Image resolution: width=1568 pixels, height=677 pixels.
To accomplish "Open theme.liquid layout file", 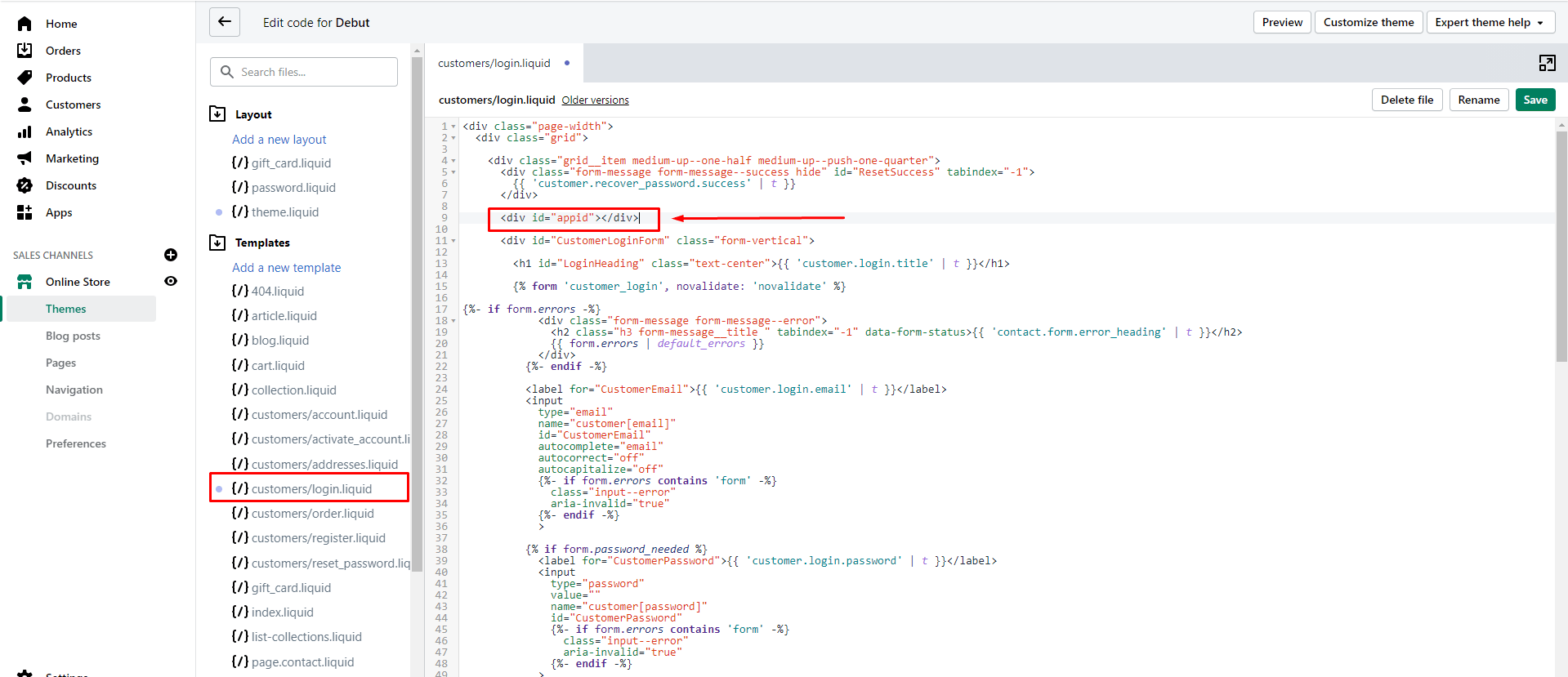I will point(275,212).
